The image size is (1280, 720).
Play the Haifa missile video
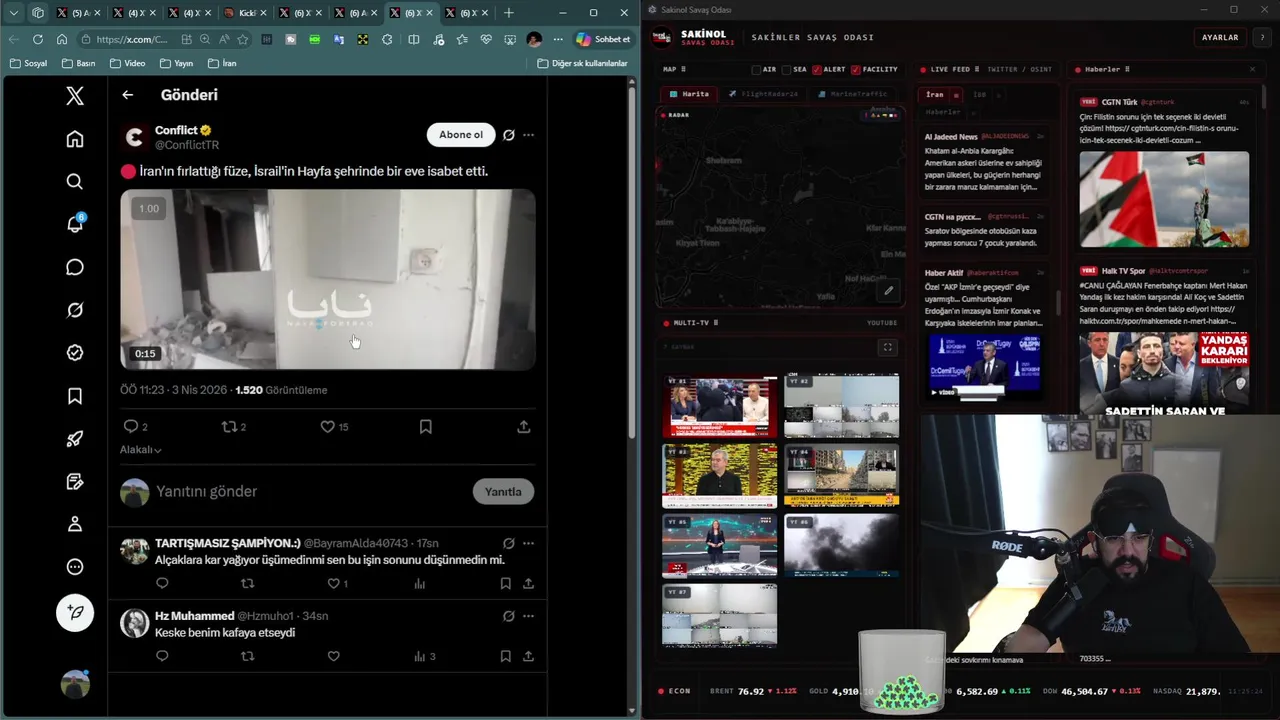pos(328,280)
